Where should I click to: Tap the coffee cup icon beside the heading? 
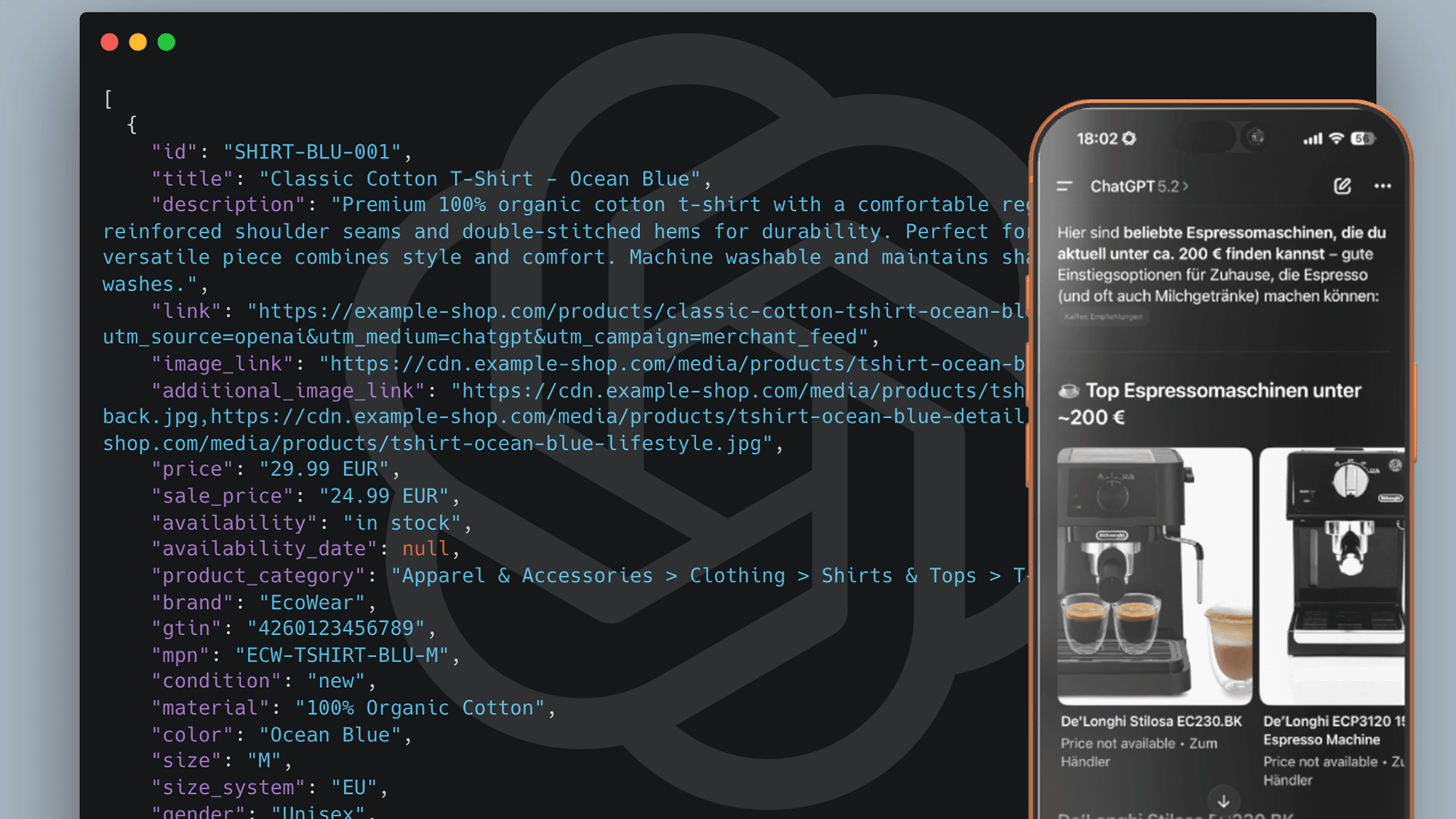pyautogui.click(x=1068, y=391)
